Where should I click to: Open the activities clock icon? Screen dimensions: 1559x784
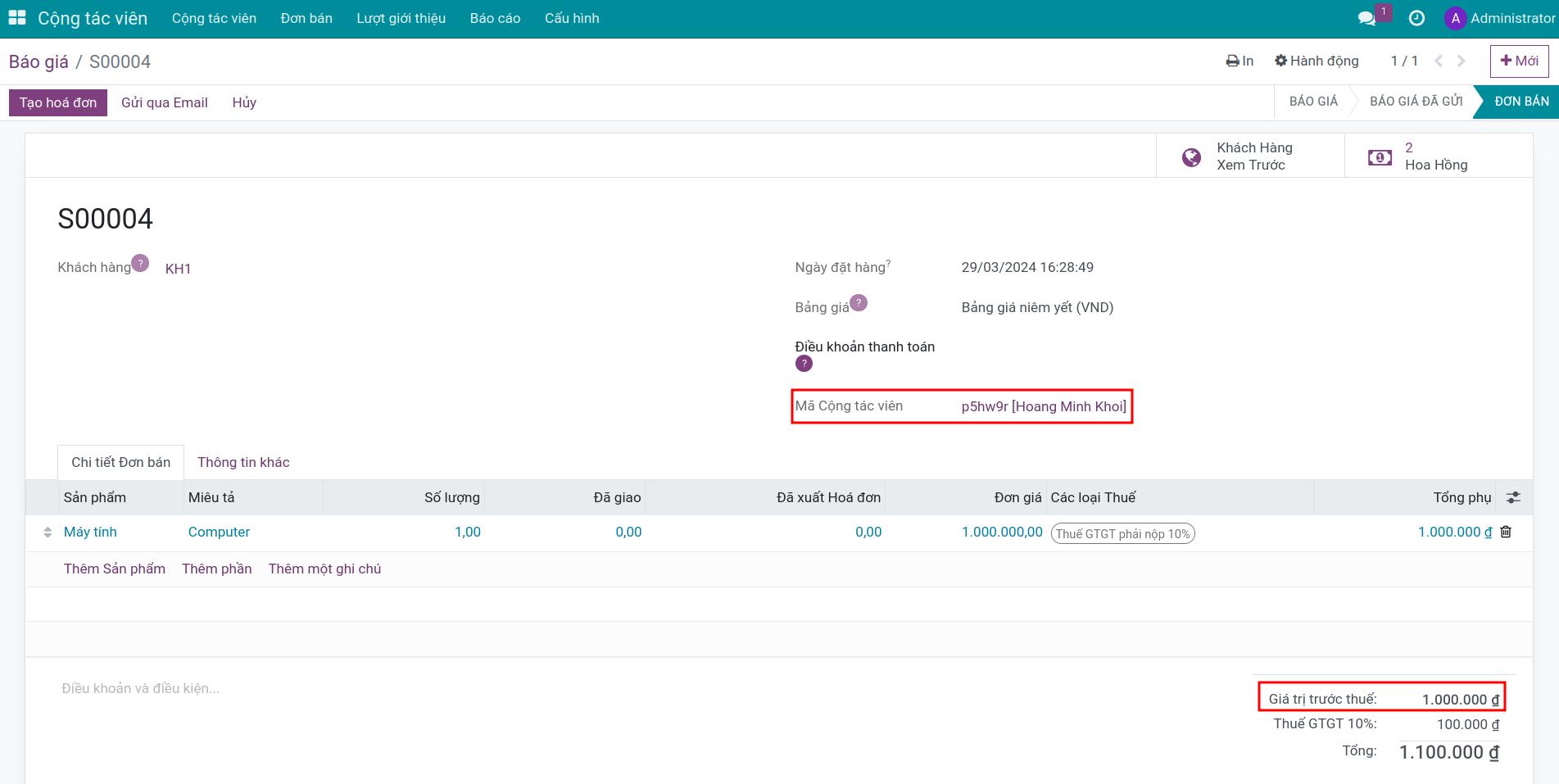pyautogui.click(x=1416, y=18)
